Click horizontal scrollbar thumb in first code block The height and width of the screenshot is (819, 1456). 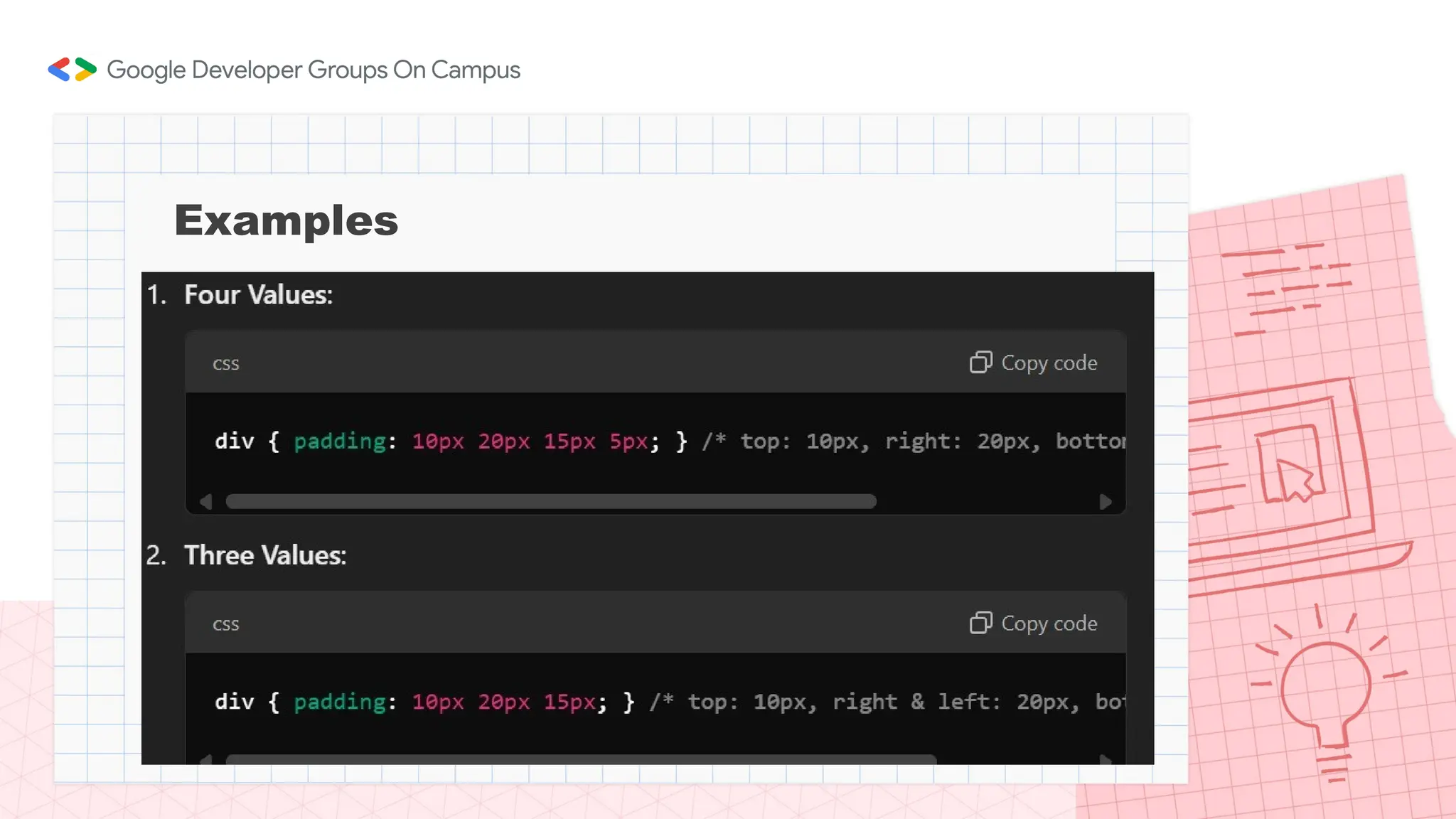(x=550, y=502)
